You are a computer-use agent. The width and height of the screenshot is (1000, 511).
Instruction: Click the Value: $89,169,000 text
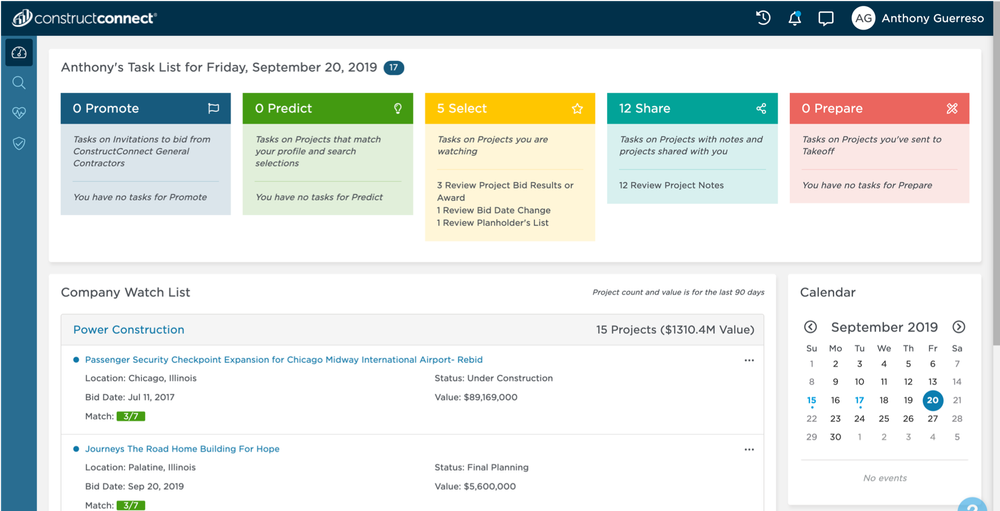coord(476,397)
